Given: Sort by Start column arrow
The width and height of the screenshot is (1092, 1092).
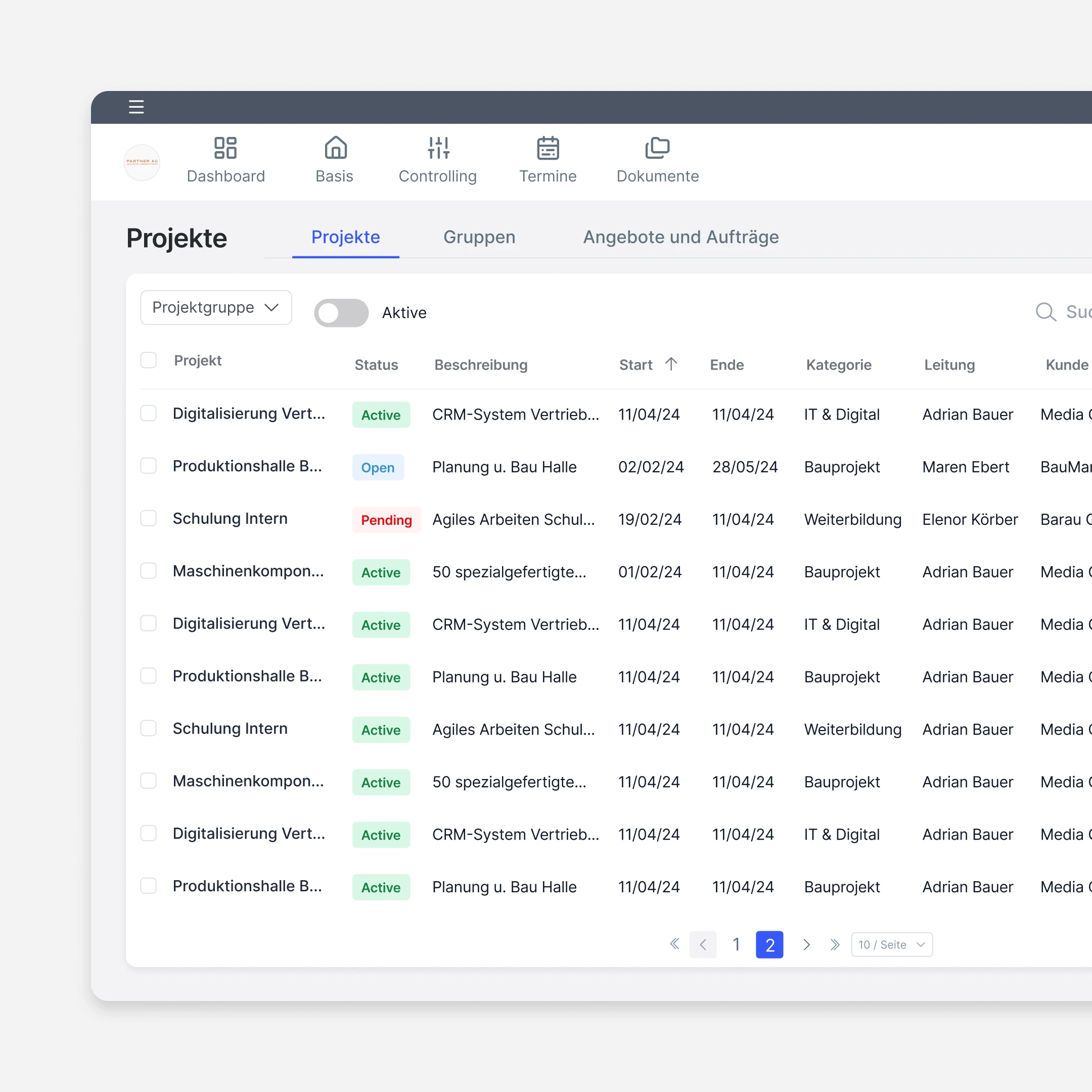Looking at the screenshot, I should (671, 364).
